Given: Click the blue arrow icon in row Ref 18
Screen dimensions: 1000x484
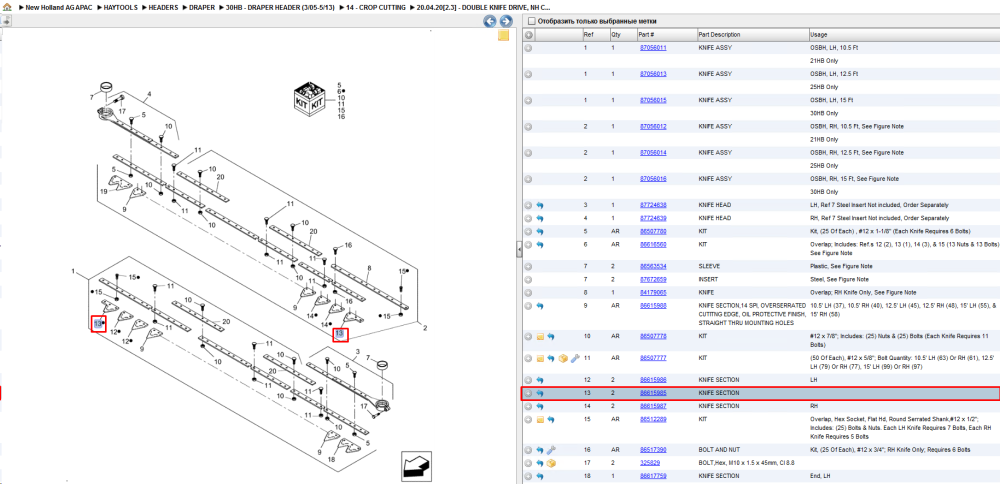Looking at the screenshot, I should 540,476.
